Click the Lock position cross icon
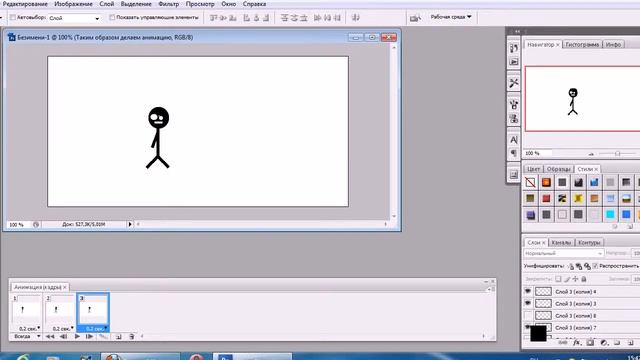 (576, 279)
